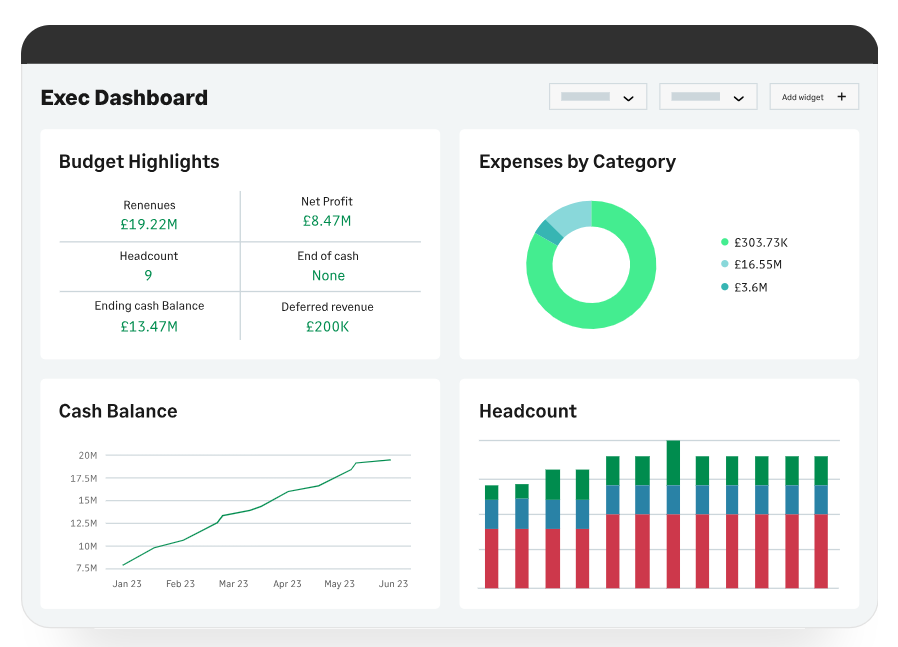Image resolution: width=898 pixels, height=647 pixels.
Task: Select the Expenses by Category widget heading
Action: click(x=577, y=162)
